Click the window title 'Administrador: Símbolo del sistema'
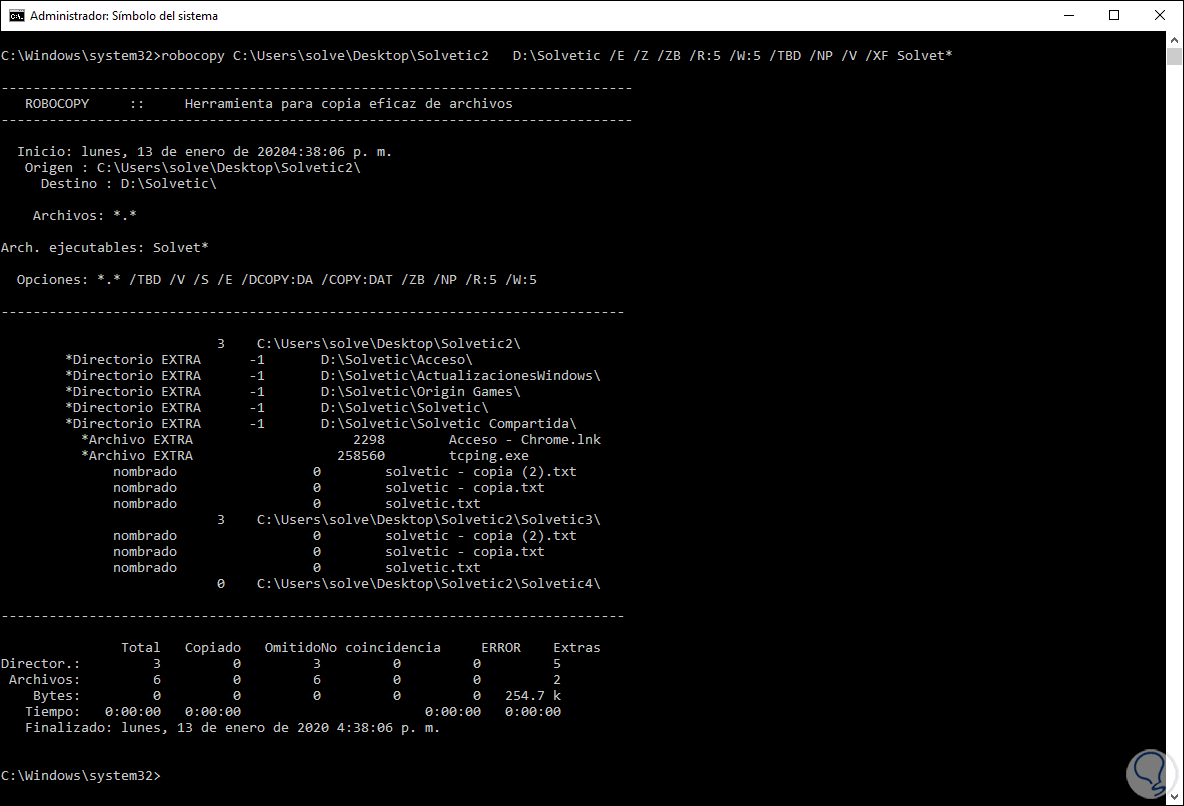 pyautogui.click(x=124, y=16)
